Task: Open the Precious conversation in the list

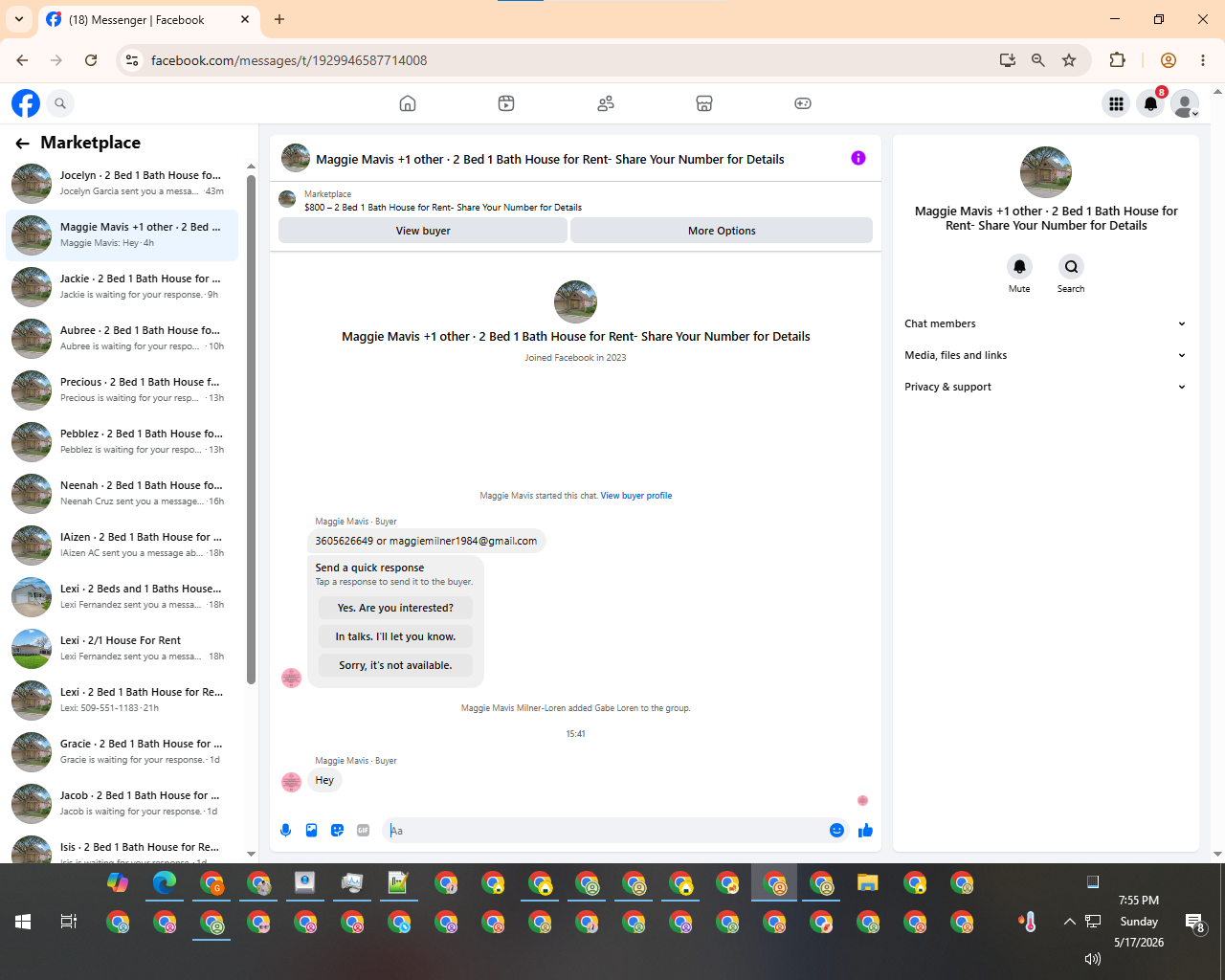Action: (122, 390)
